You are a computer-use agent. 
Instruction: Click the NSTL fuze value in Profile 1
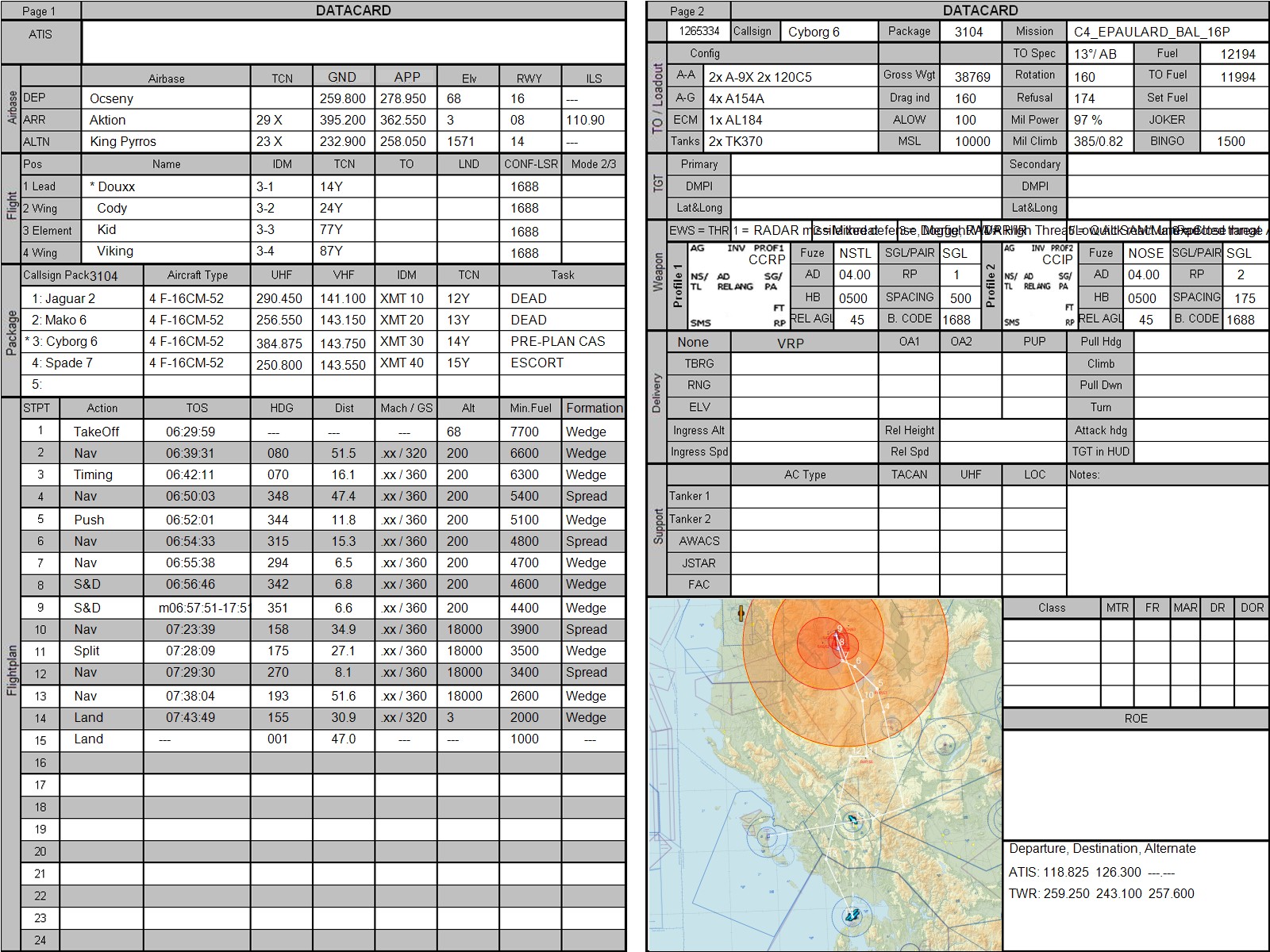click(855, 253)
